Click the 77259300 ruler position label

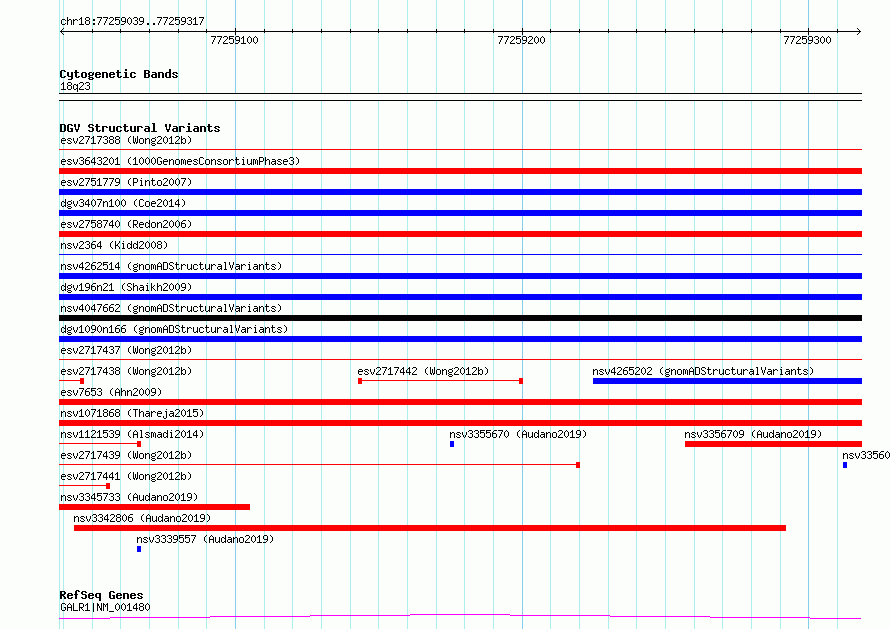(807, 40)
